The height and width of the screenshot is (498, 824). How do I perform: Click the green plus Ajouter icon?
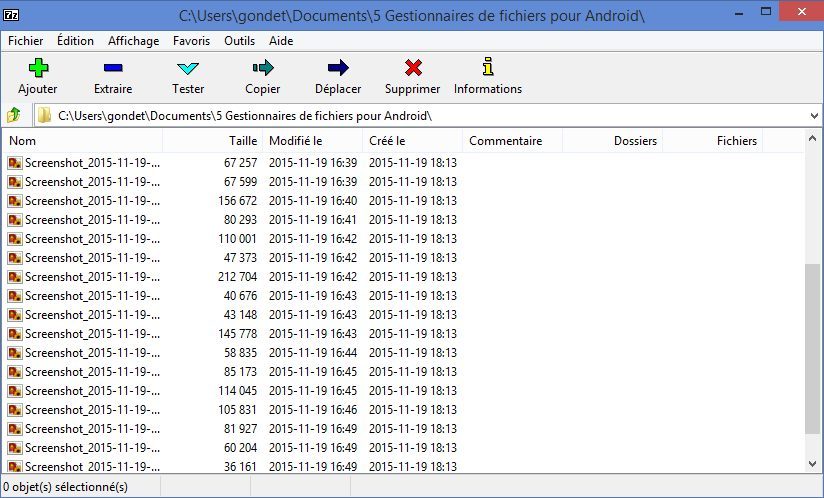tap(38, 68)
